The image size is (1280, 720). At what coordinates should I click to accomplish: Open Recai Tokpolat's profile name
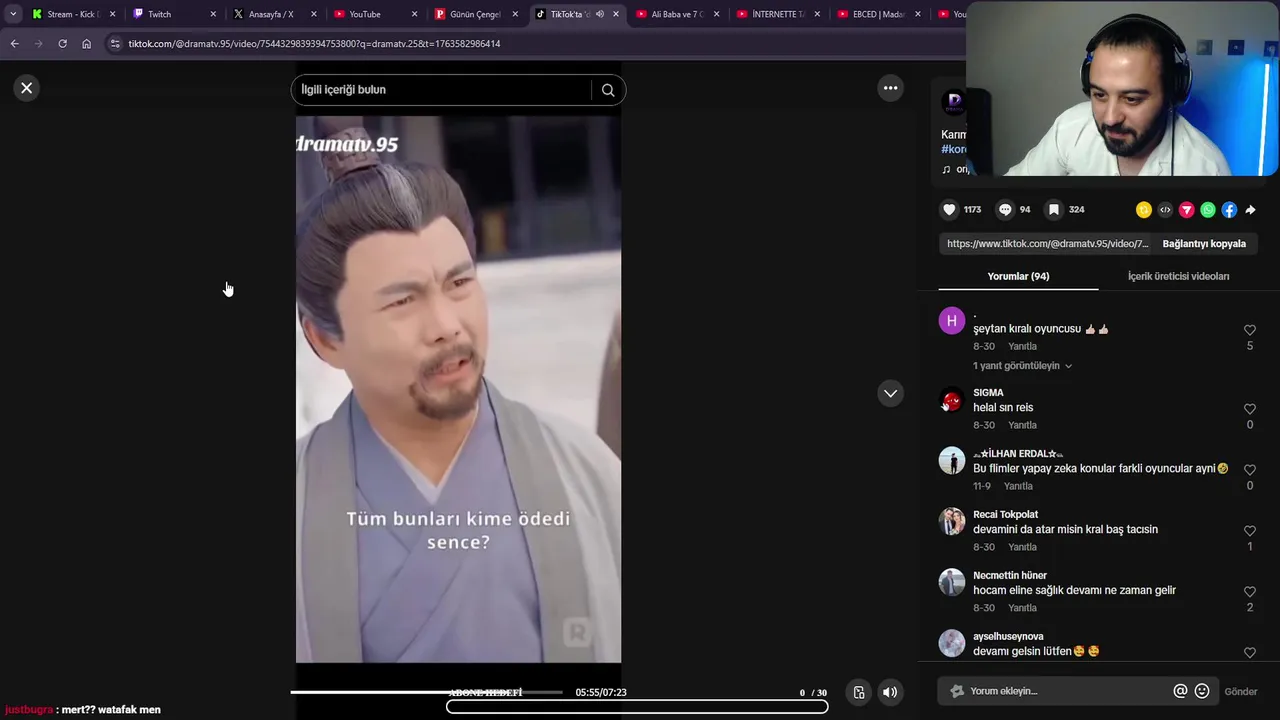pos(1005,515)
